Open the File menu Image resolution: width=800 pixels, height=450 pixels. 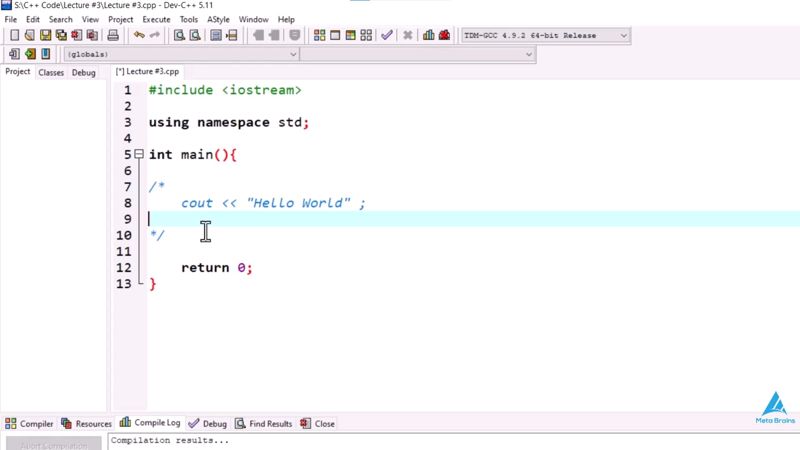tap(11, 19)
